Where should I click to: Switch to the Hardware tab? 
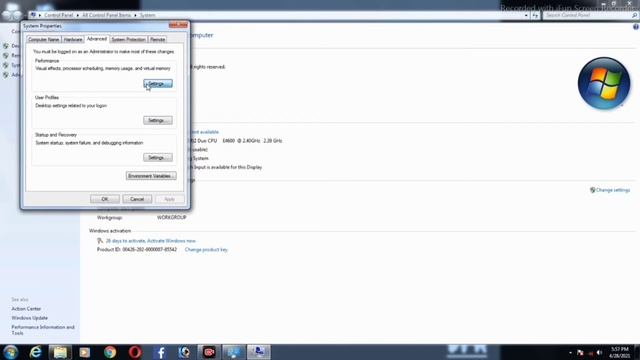73,40
